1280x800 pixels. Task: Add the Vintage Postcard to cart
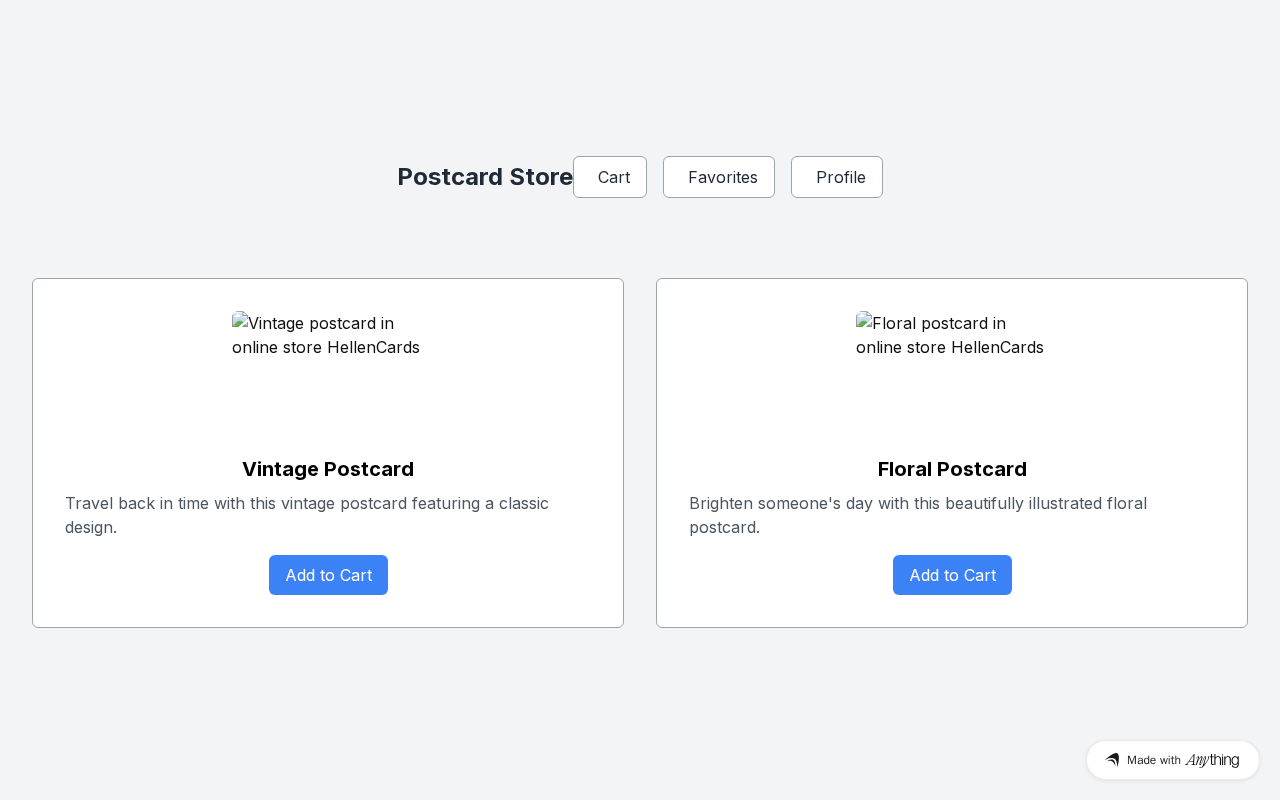(328, 575)
